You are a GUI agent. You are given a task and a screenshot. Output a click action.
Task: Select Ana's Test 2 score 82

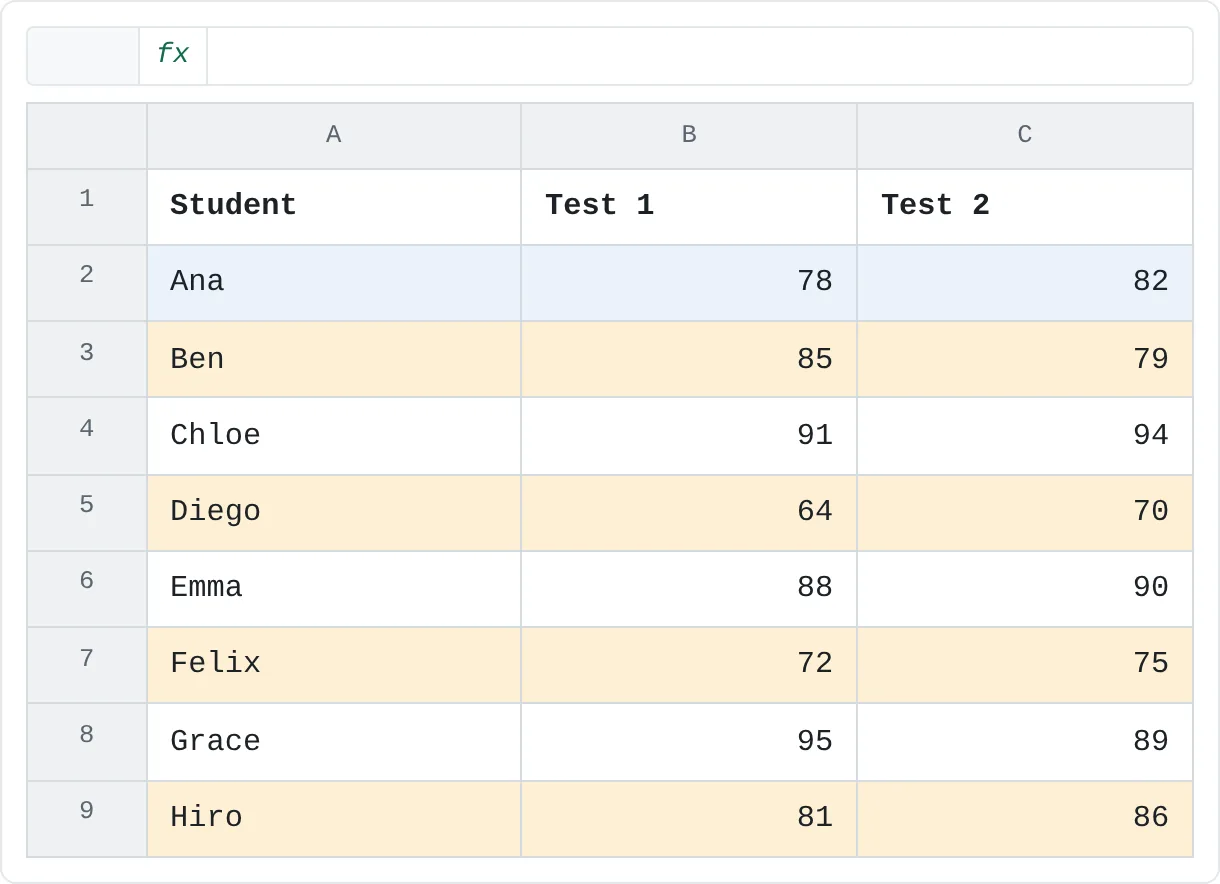click(1025, 283)
